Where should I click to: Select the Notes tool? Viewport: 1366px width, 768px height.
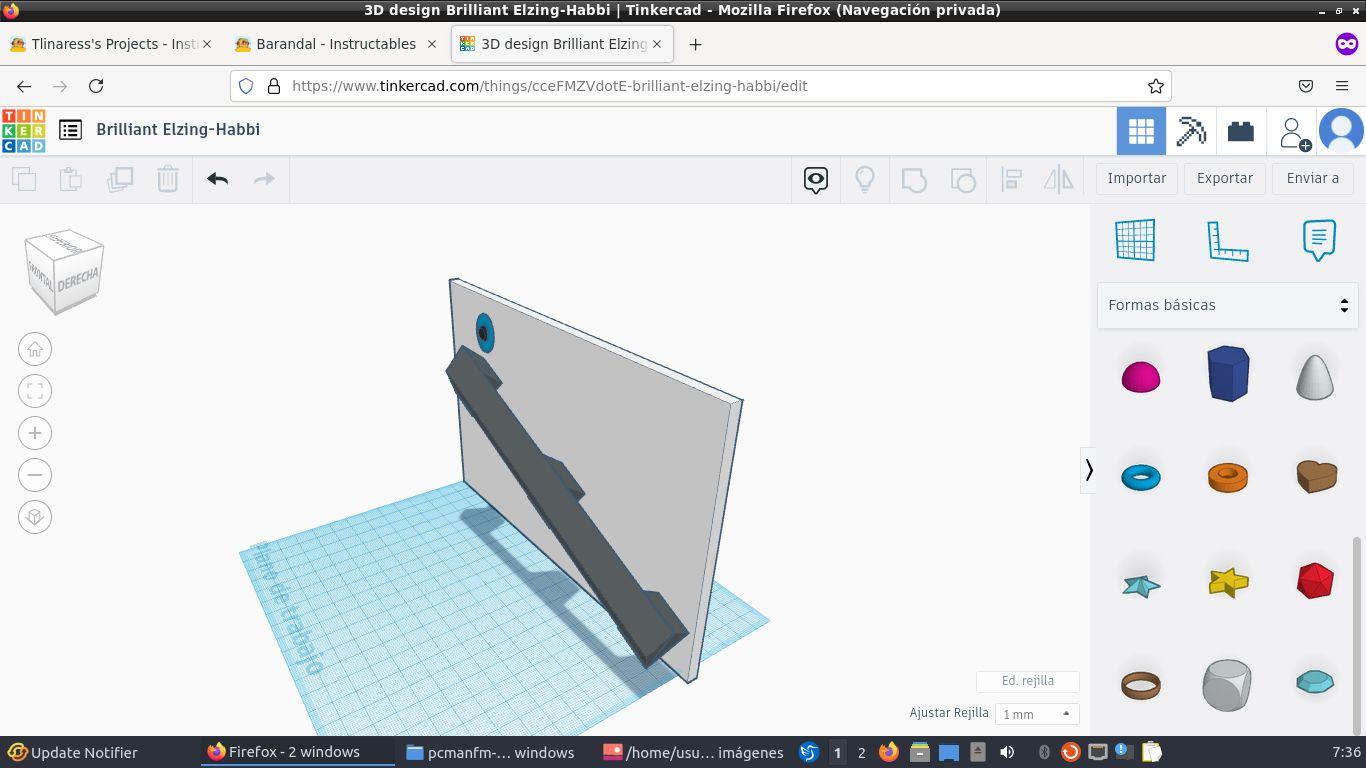point(1319,240)
